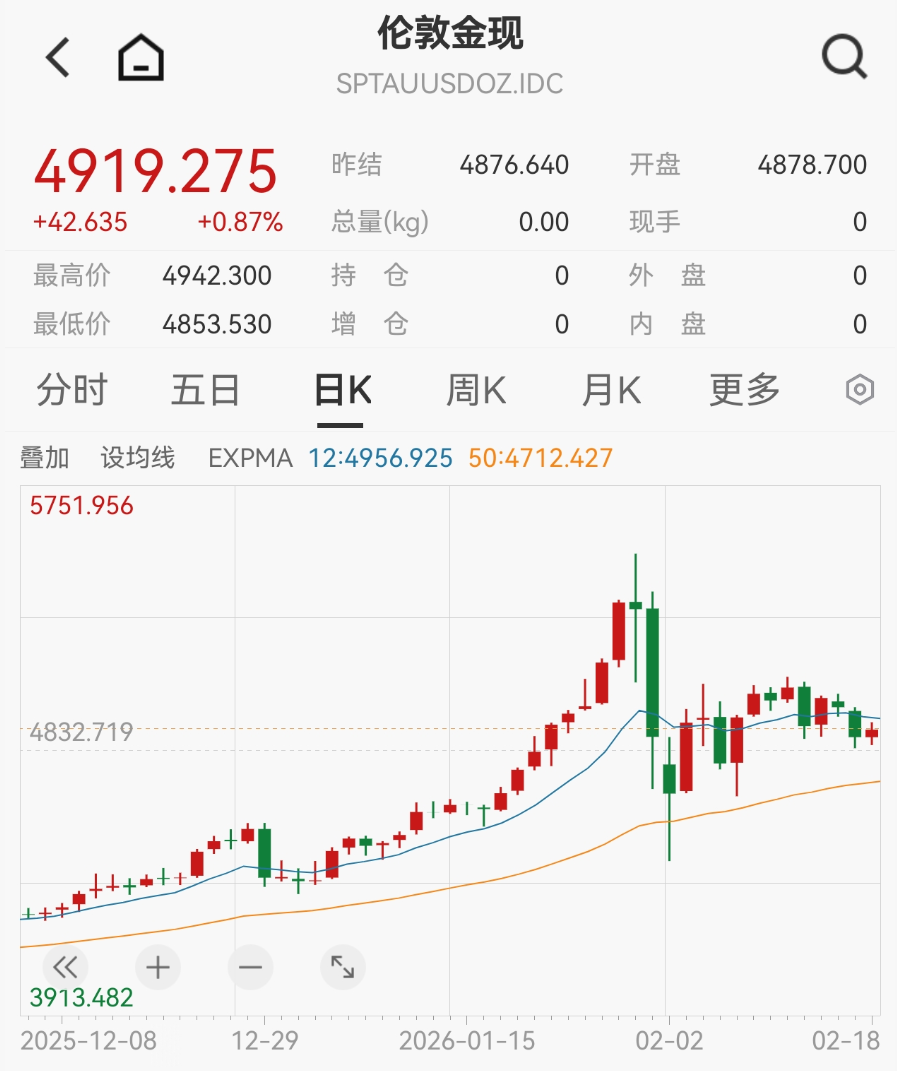Open the search function via magnifier icon

pyautogui.click(x=845, y=56)
